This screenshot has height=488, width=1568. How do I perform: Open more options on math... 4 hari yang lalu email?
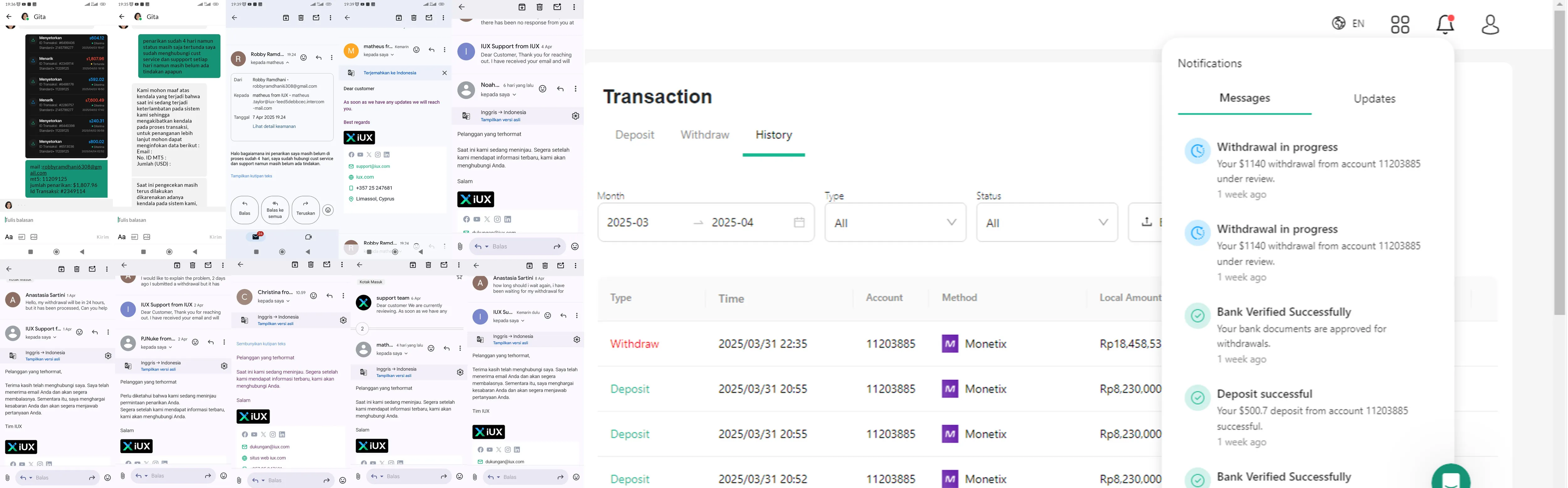click(460, 348)
